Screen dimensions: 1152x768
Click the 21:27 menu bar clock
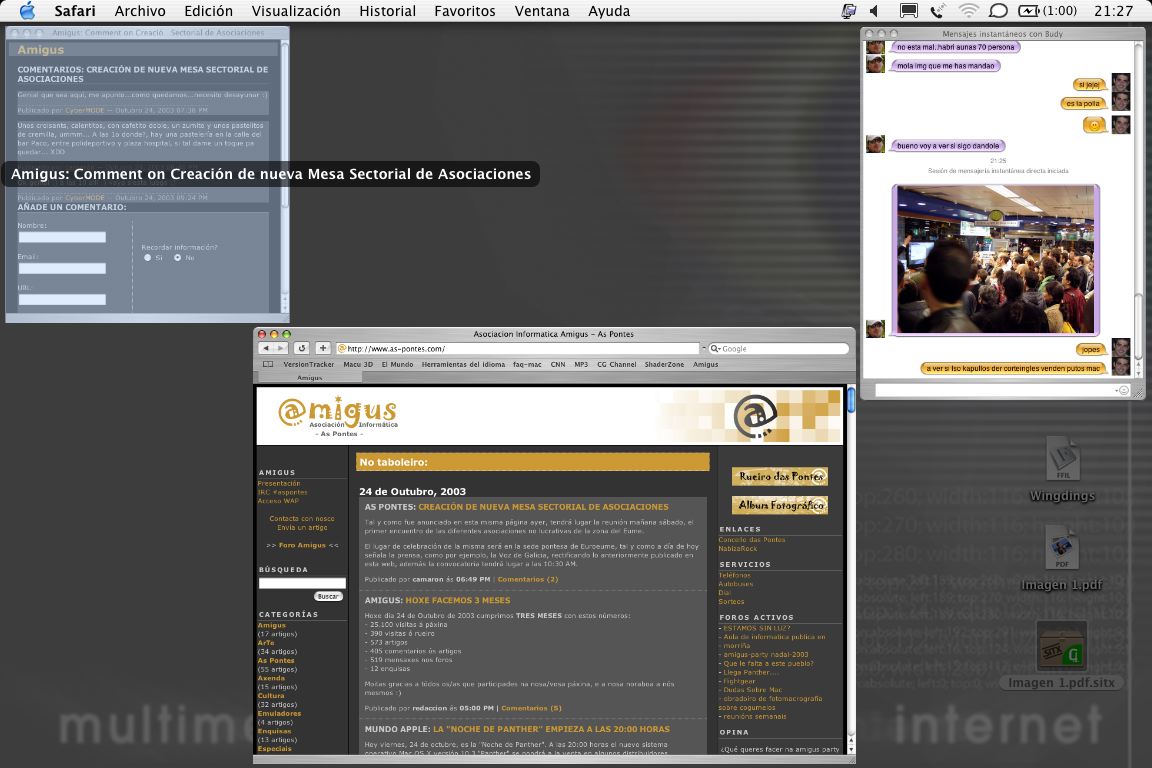1113,11
